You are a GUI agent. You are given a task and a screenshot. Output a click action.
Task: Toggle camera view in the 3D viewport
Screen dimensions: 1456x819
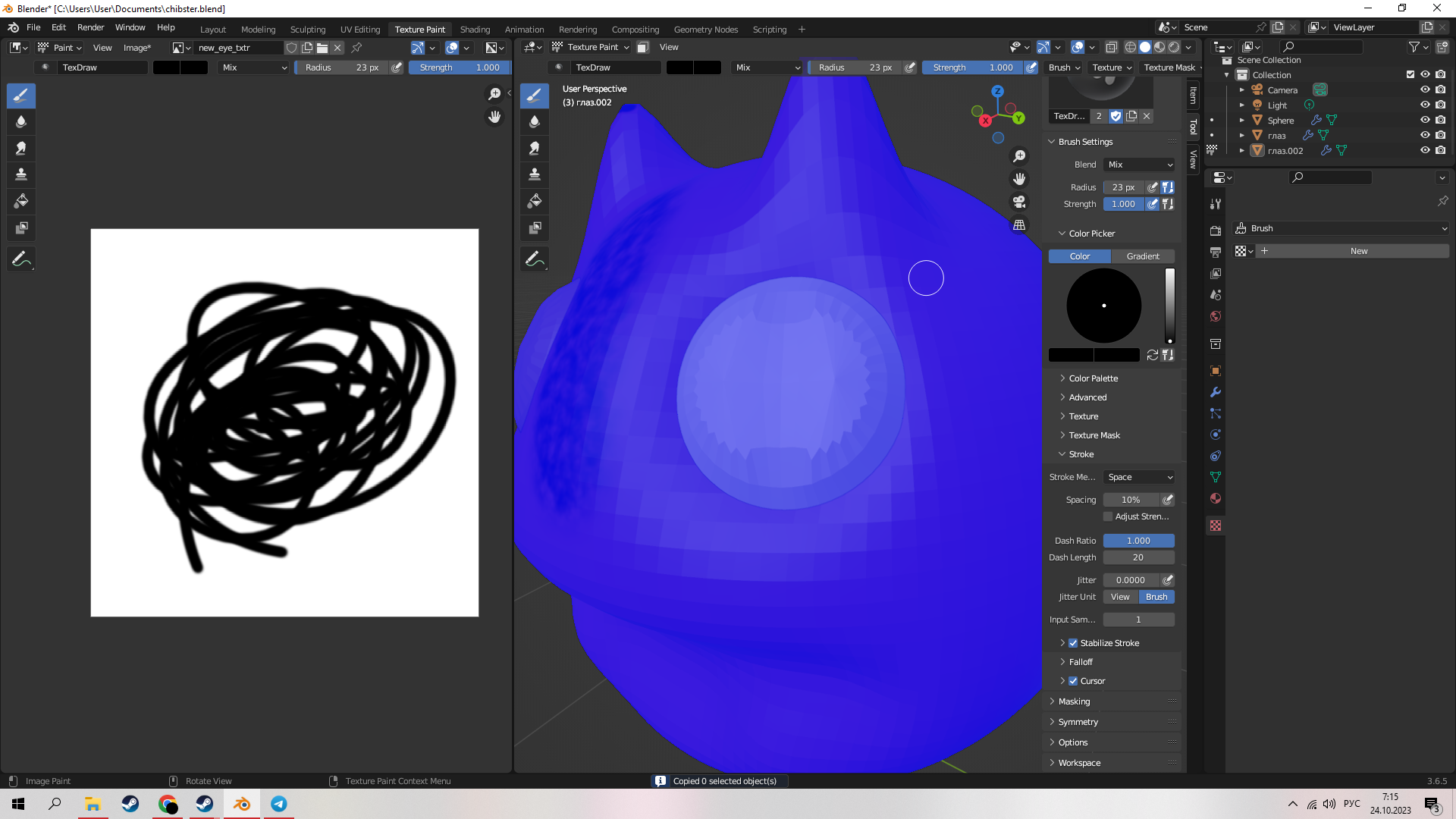[x=1019, y=202]
